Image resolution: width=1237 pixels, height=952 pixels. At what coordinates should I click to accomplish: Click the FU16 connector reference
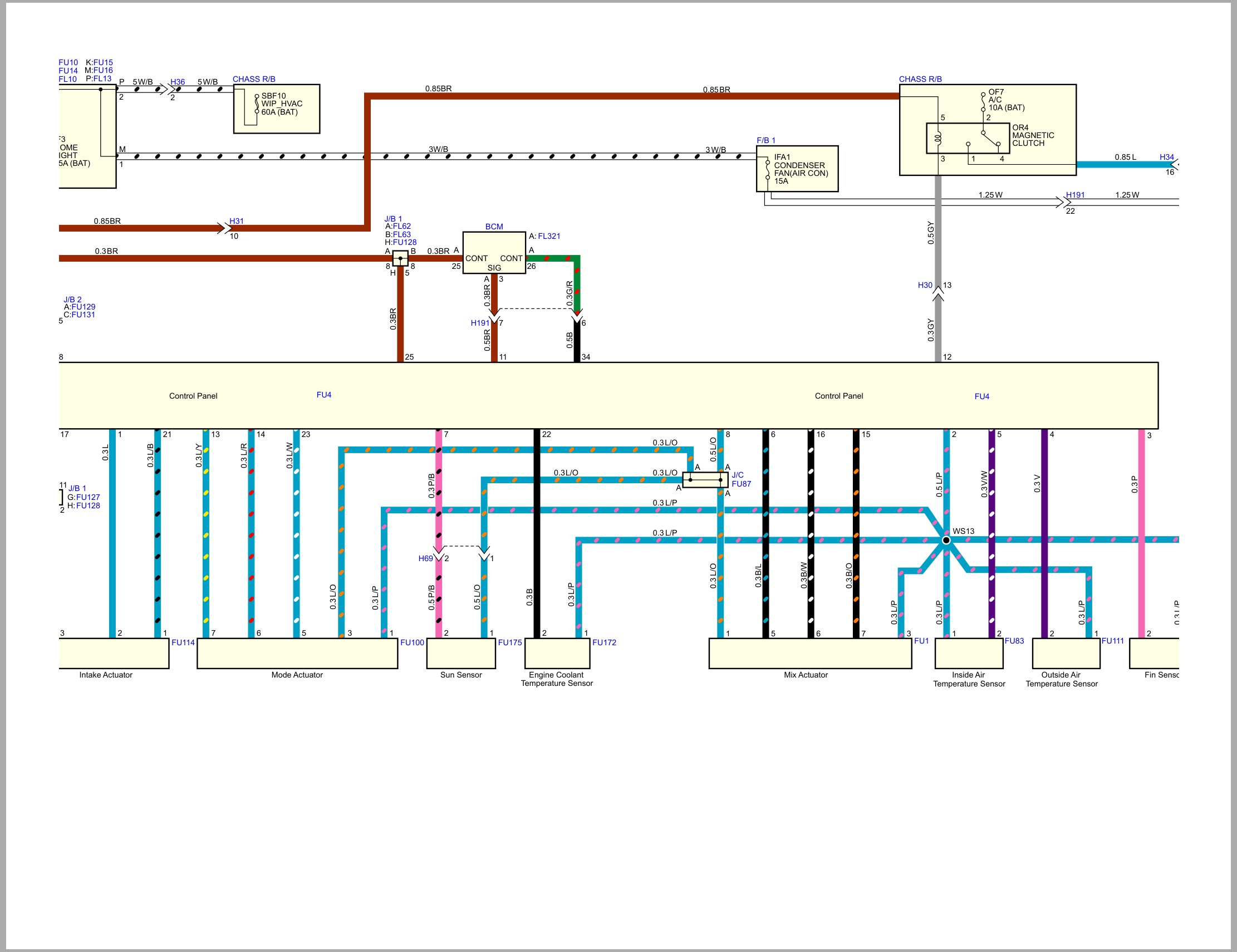click(x=103, y=70)
